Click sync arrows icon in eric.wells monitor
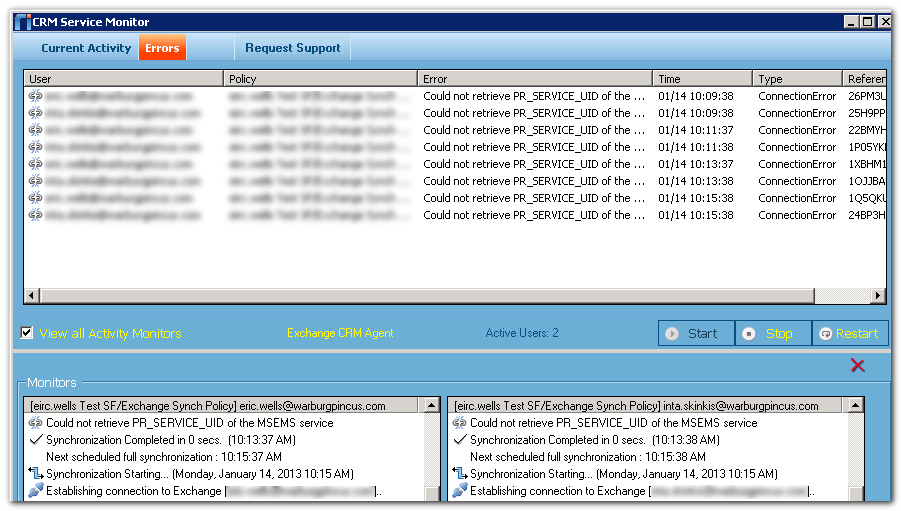This screenshot has height=511, width=901. 36,474
